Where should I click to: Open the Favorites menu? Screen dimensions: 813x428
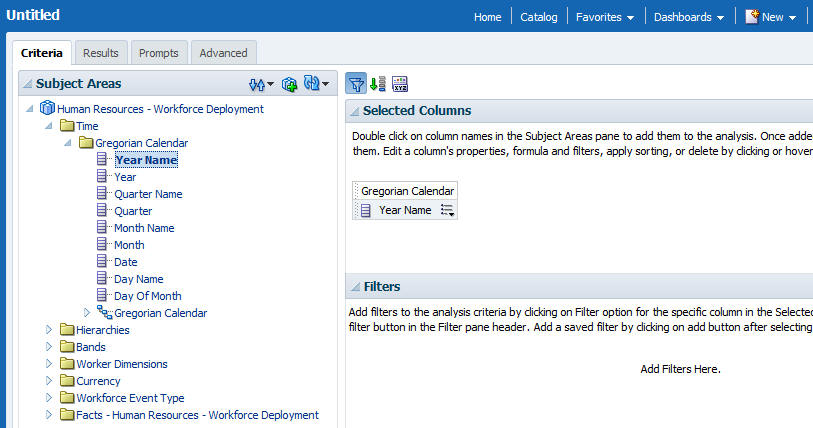[605, 17]
